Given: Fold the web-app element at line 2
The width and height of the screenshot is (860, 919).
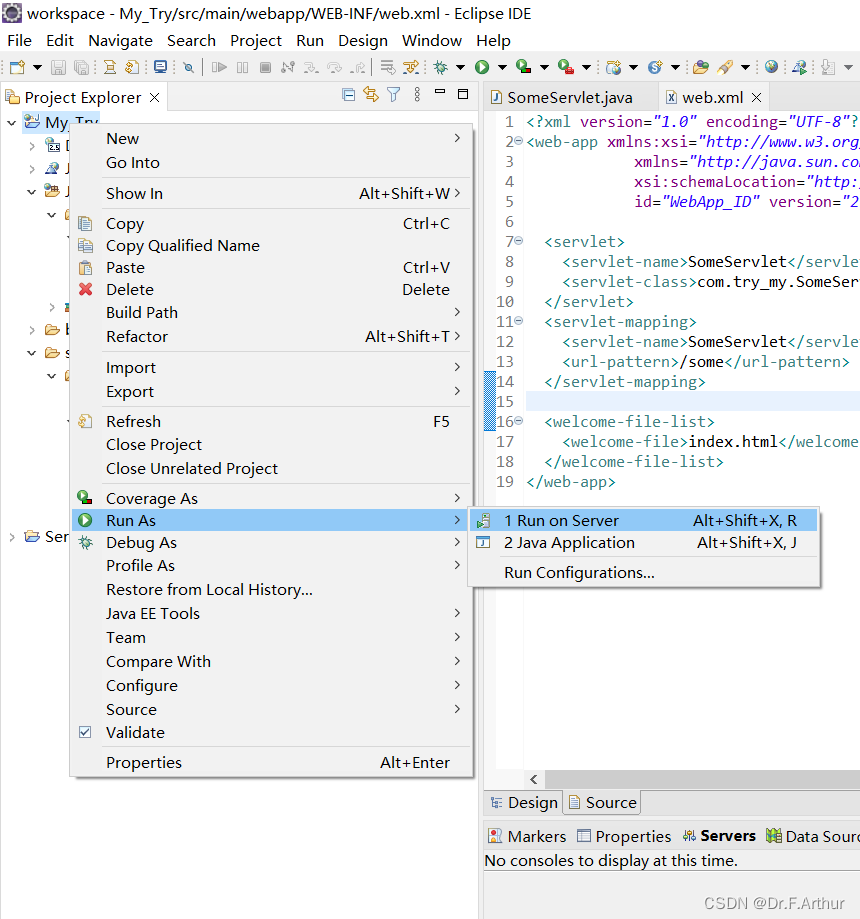Looking at the screenshot, I should 519,141.
